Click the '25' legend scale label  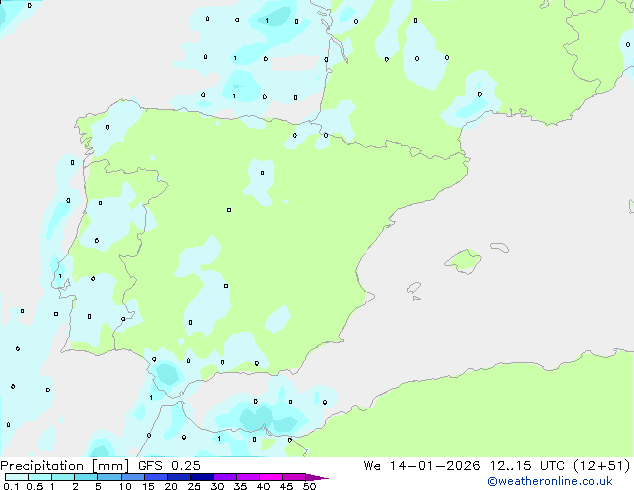[x=194, y=486]
